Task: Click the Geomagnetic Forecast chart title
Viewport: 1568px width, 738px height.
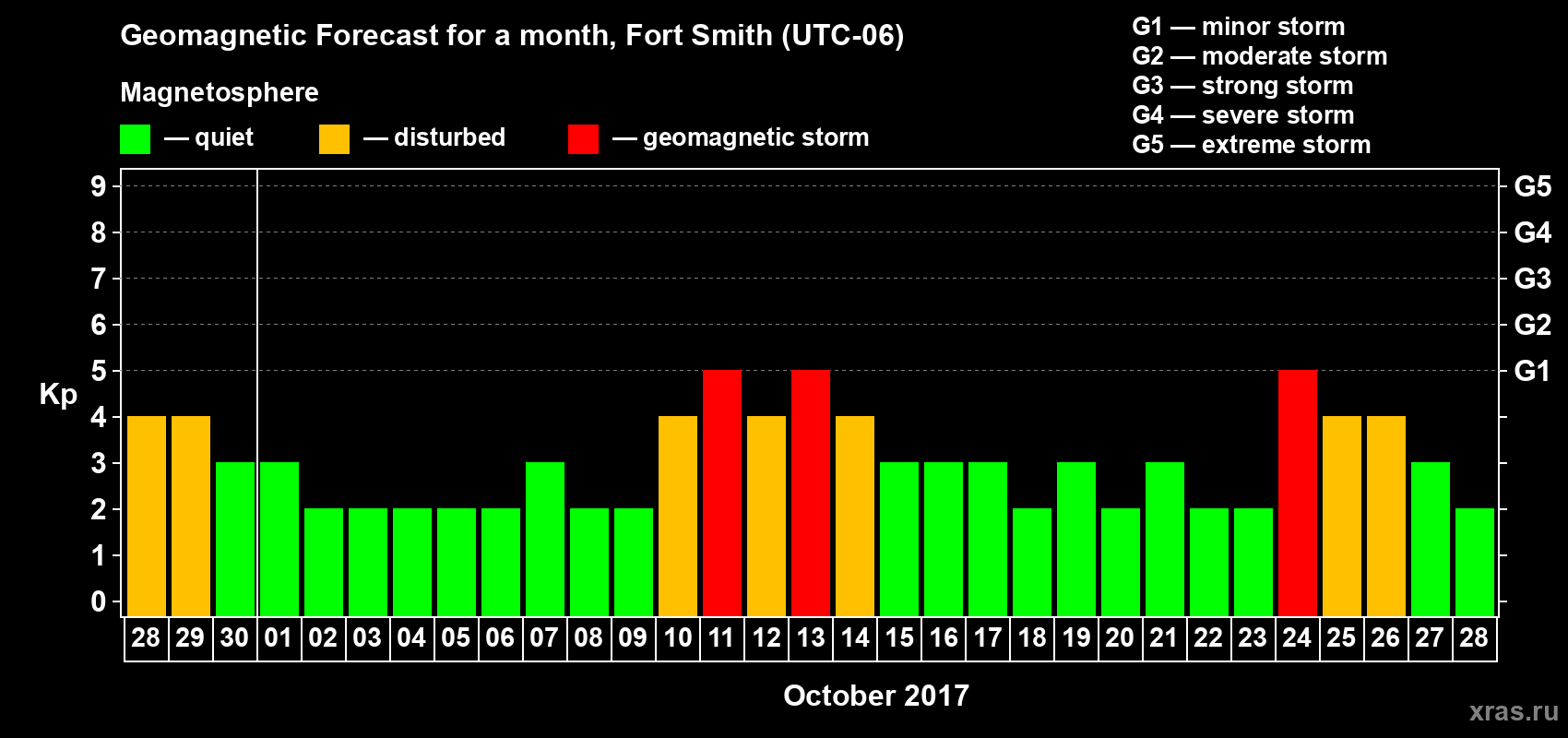Action: (512, 36)
